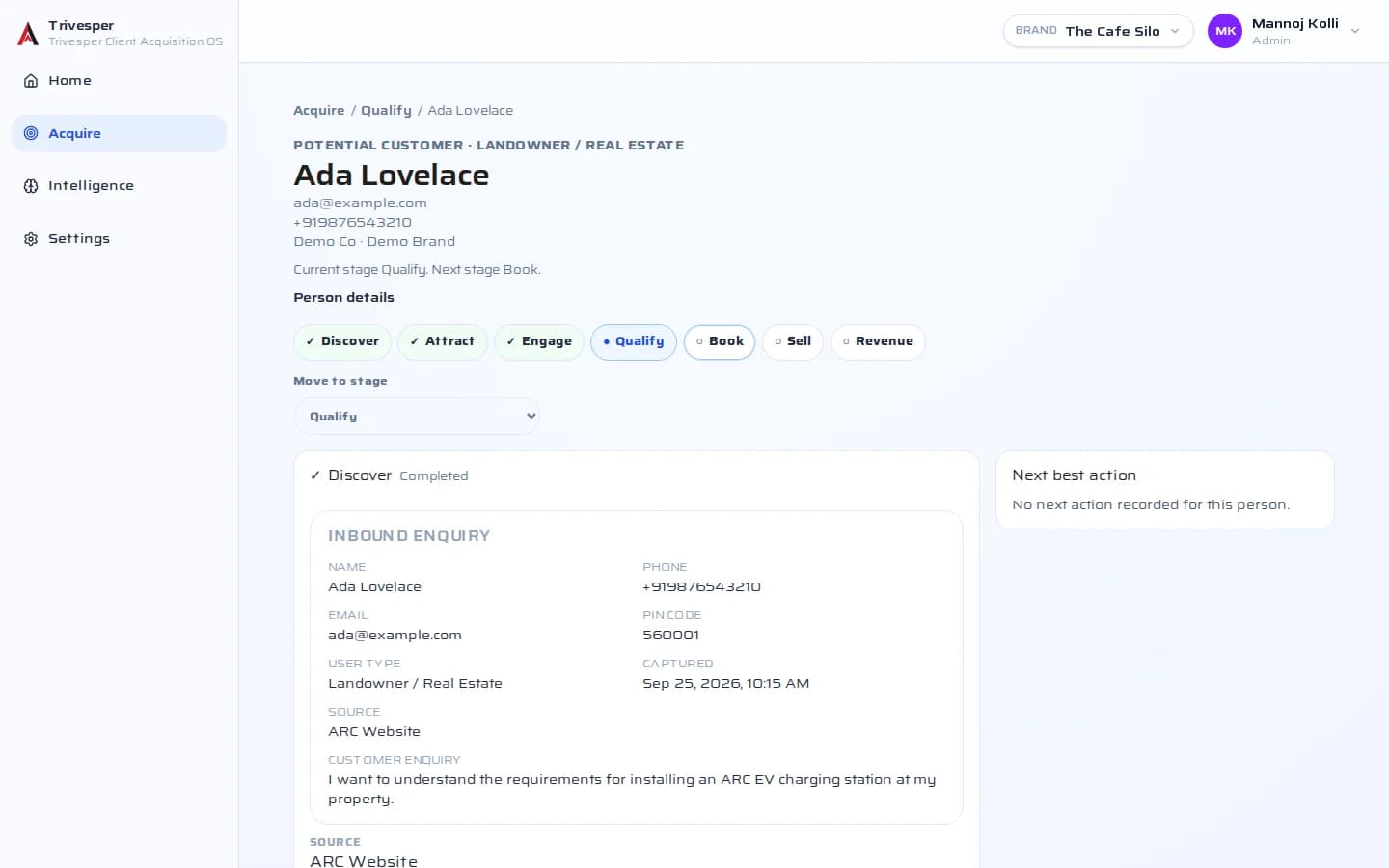Image resolution: width=1389 pixels, height=868 pixels.
Task: Click the Current stage Qualify status line
Action: pyautogui.click(x=418, y=270)
